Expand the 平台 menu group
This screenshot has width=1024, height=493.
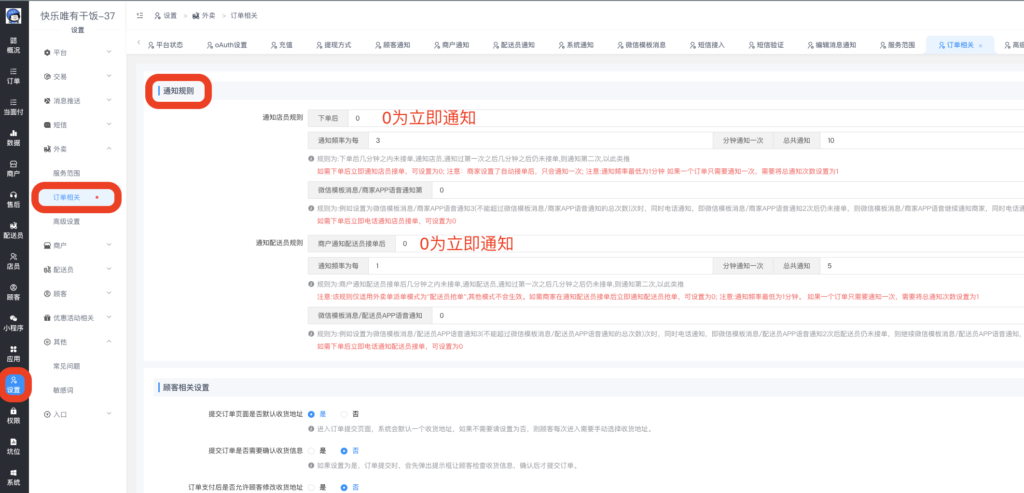click(x=78, y=52)
